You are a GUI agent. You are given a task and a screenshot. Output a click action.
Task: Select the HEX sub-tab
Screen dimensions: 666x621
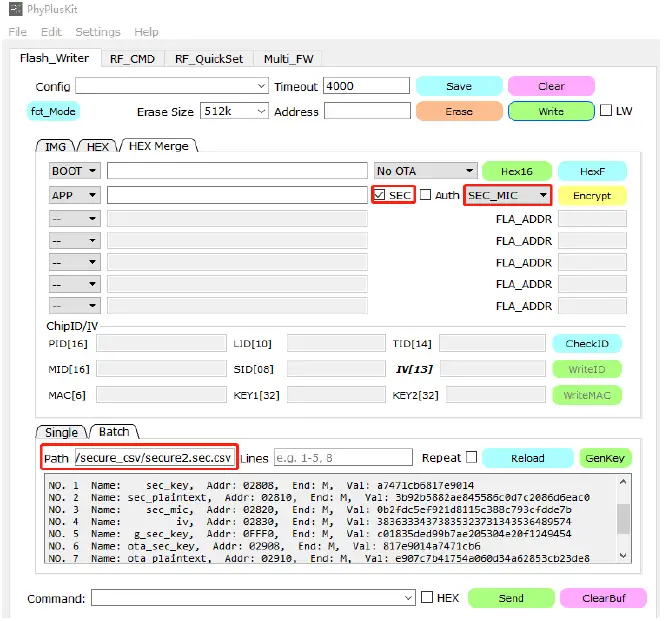[x=98, y=147]
